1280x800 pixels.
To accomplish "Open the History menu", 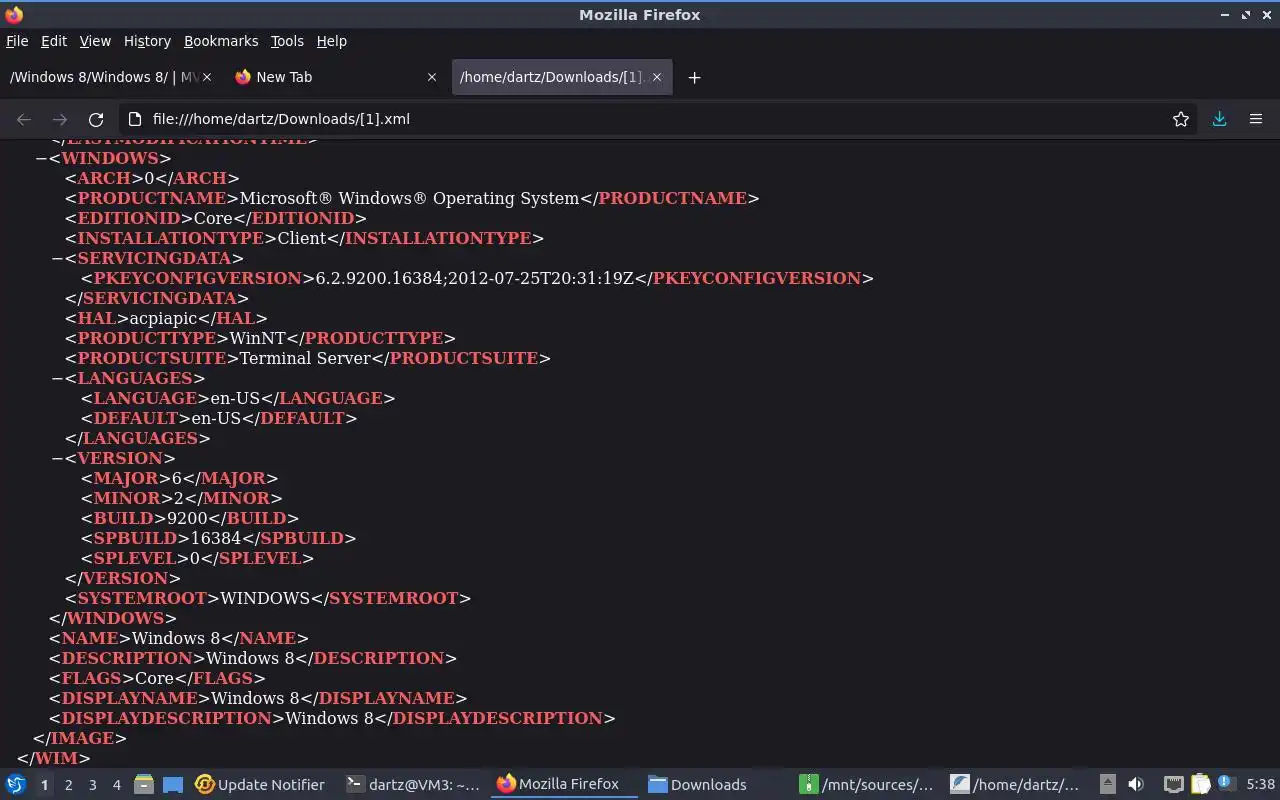I will coord(147,41).
